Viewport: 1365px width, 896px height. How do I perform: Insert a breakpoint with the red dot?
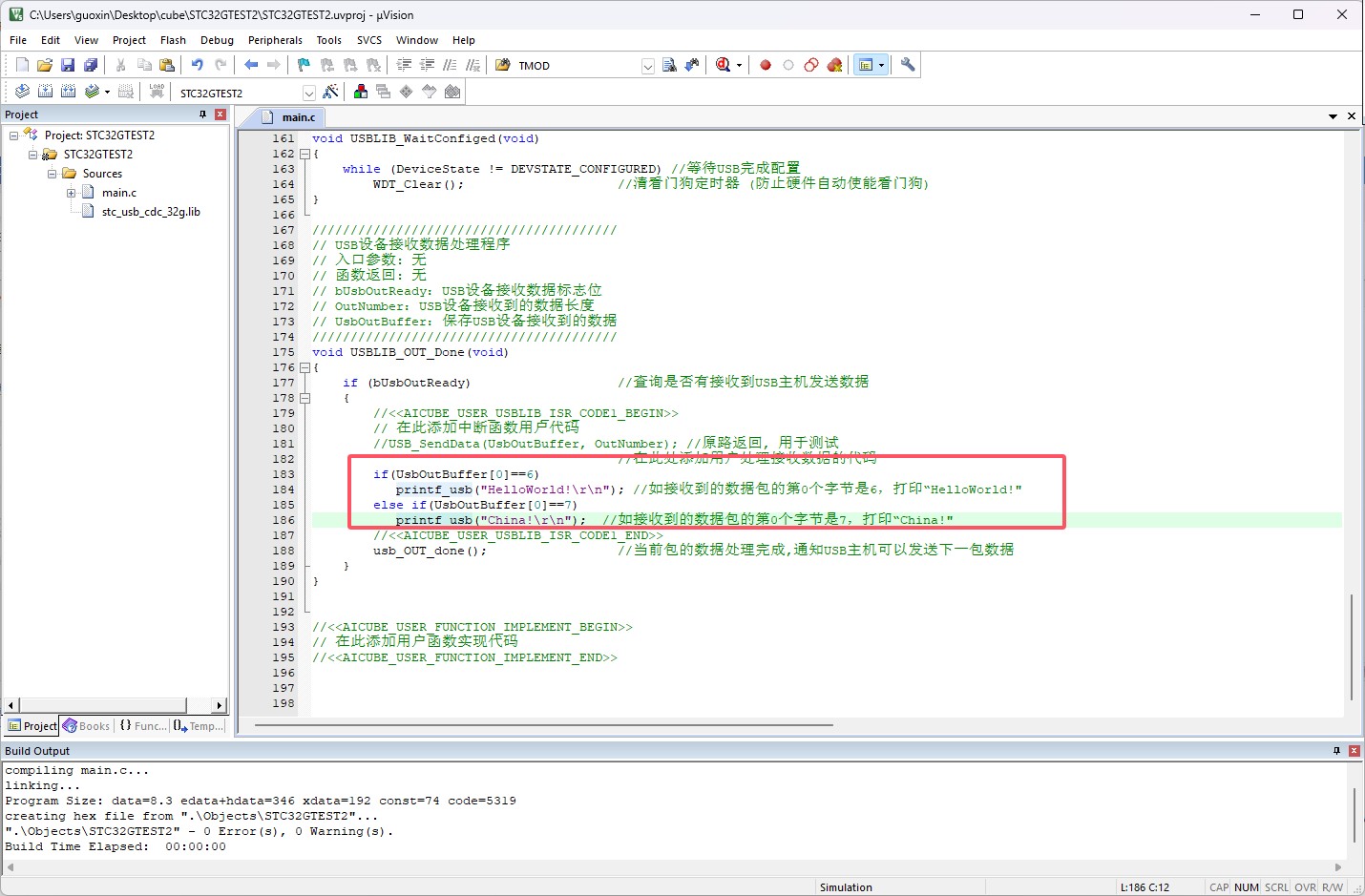point(766,65)
